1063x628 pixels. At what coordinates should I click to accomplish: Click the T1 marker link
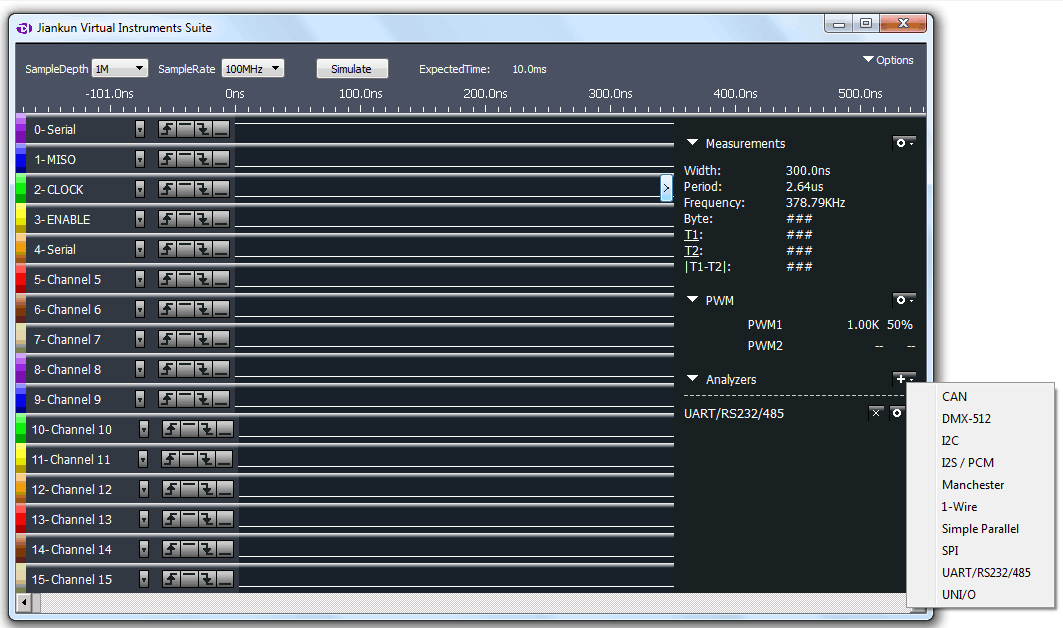[x=691, y=235]
